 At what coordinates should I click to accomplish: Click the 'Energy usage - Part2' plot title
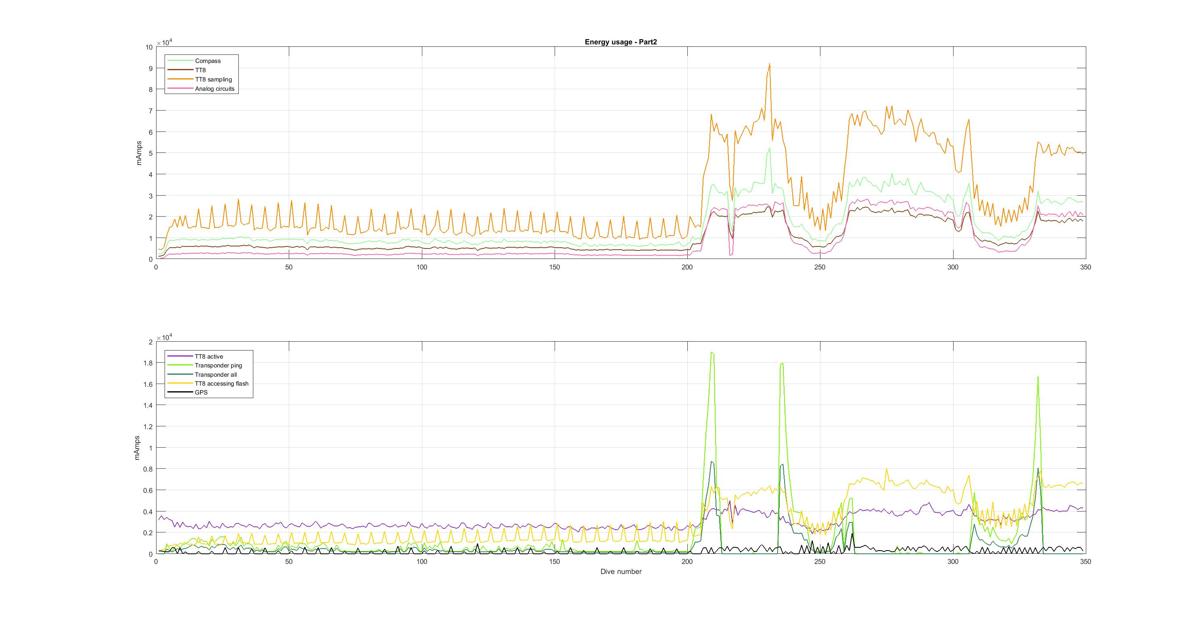click(620, 42)
